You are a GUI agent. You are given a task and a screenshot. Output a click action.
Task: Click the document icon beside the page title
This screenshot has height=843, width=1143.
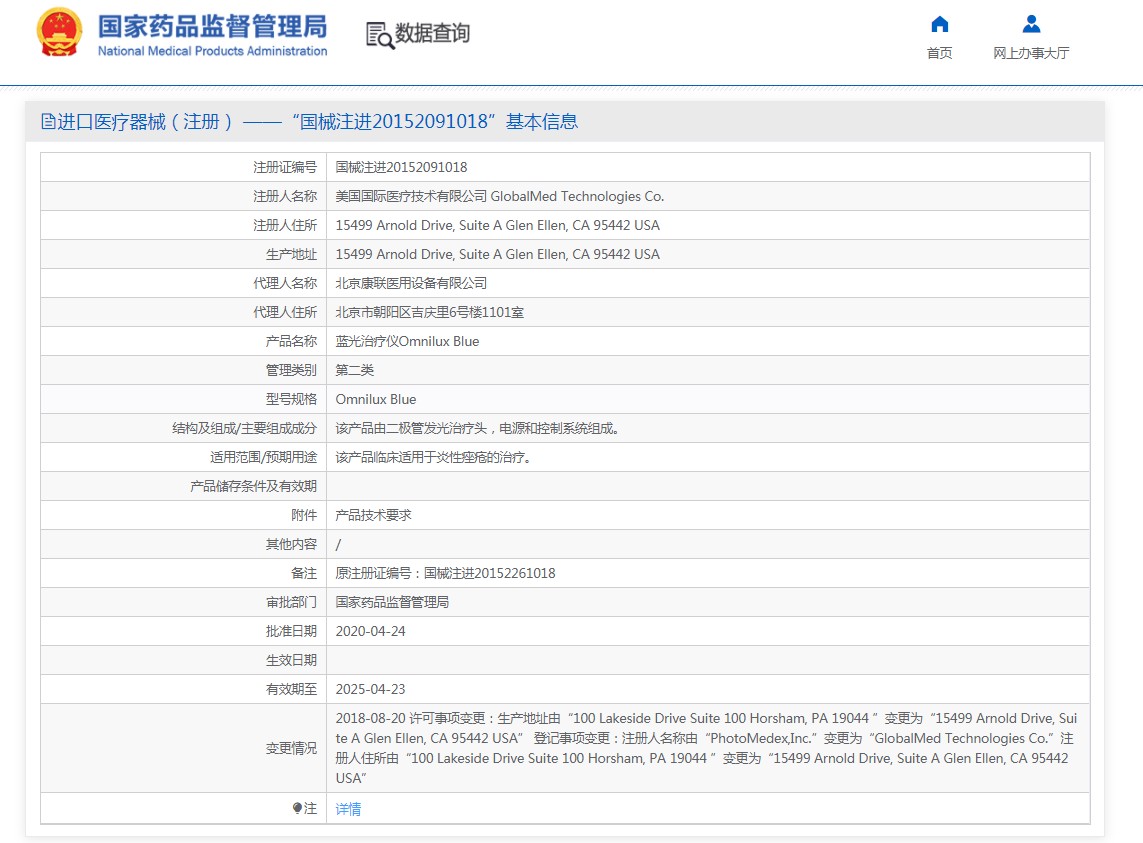point(48,122)
